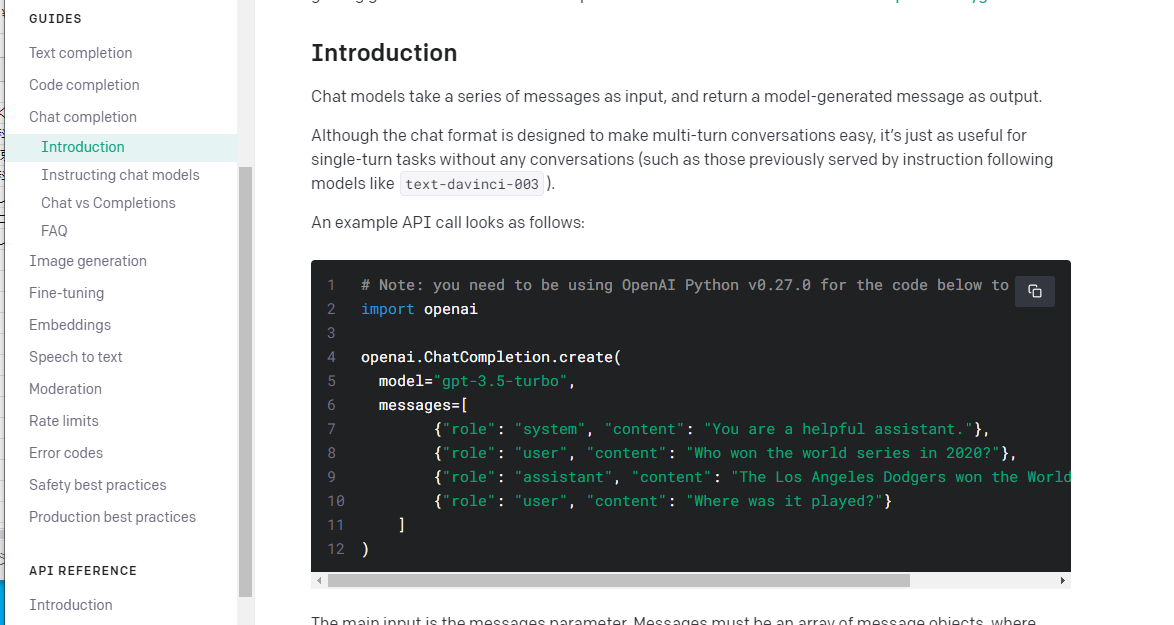Open the Code completion guide
1174x625 pixels.
[x=84, y=85]
